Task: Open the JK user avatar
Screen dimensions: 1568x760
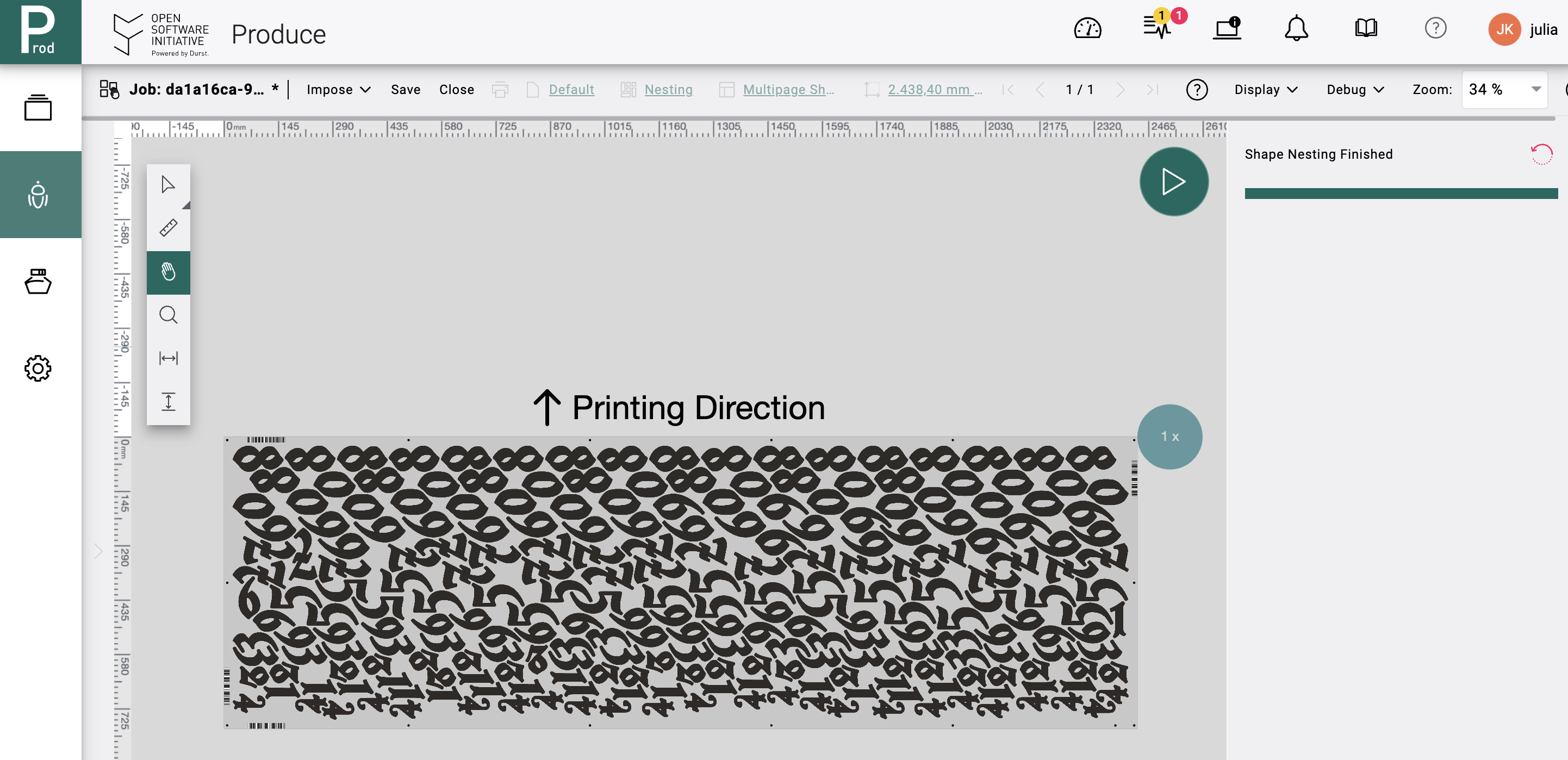Action: coord(1504,29)
